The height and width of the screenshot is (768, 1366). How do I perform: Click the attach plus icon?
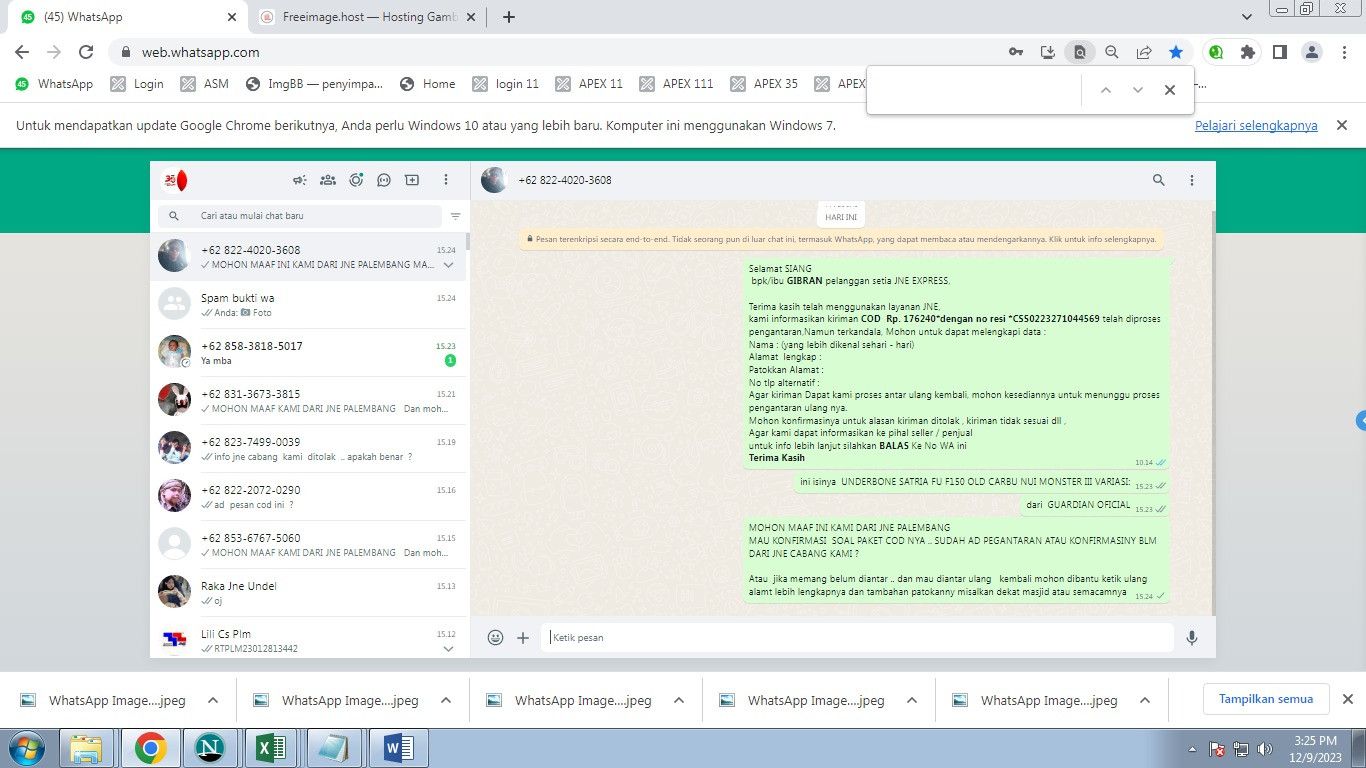[523, 637]
